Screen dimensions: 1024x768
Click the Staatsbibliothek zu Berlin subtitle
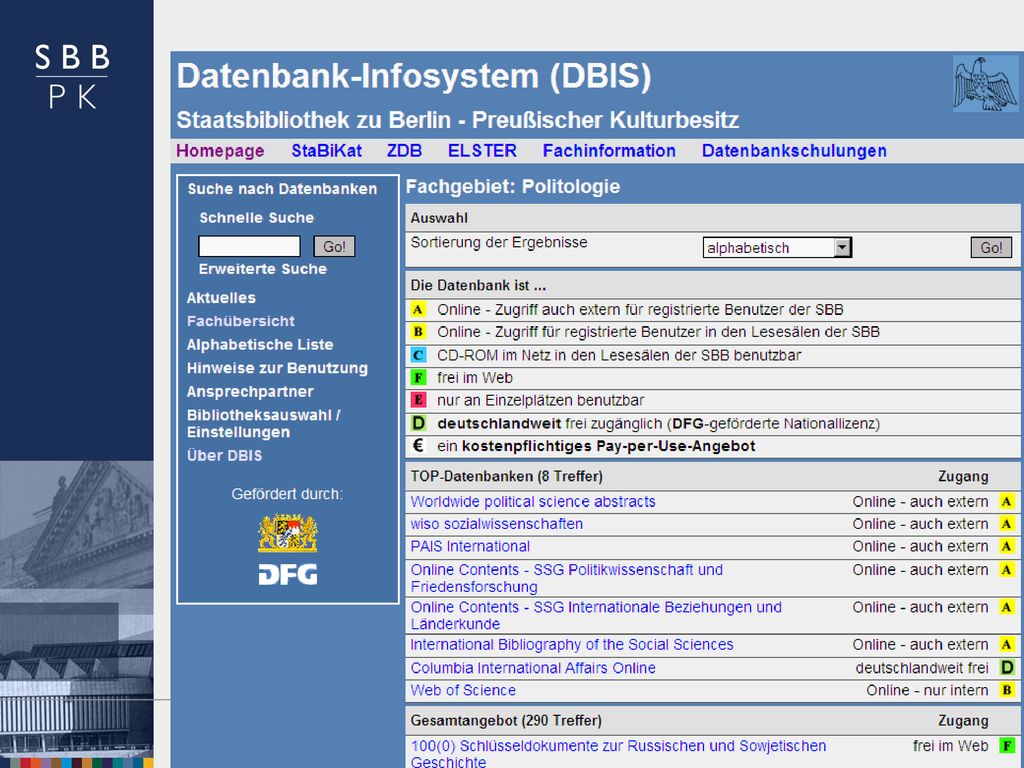click(457, 120)
